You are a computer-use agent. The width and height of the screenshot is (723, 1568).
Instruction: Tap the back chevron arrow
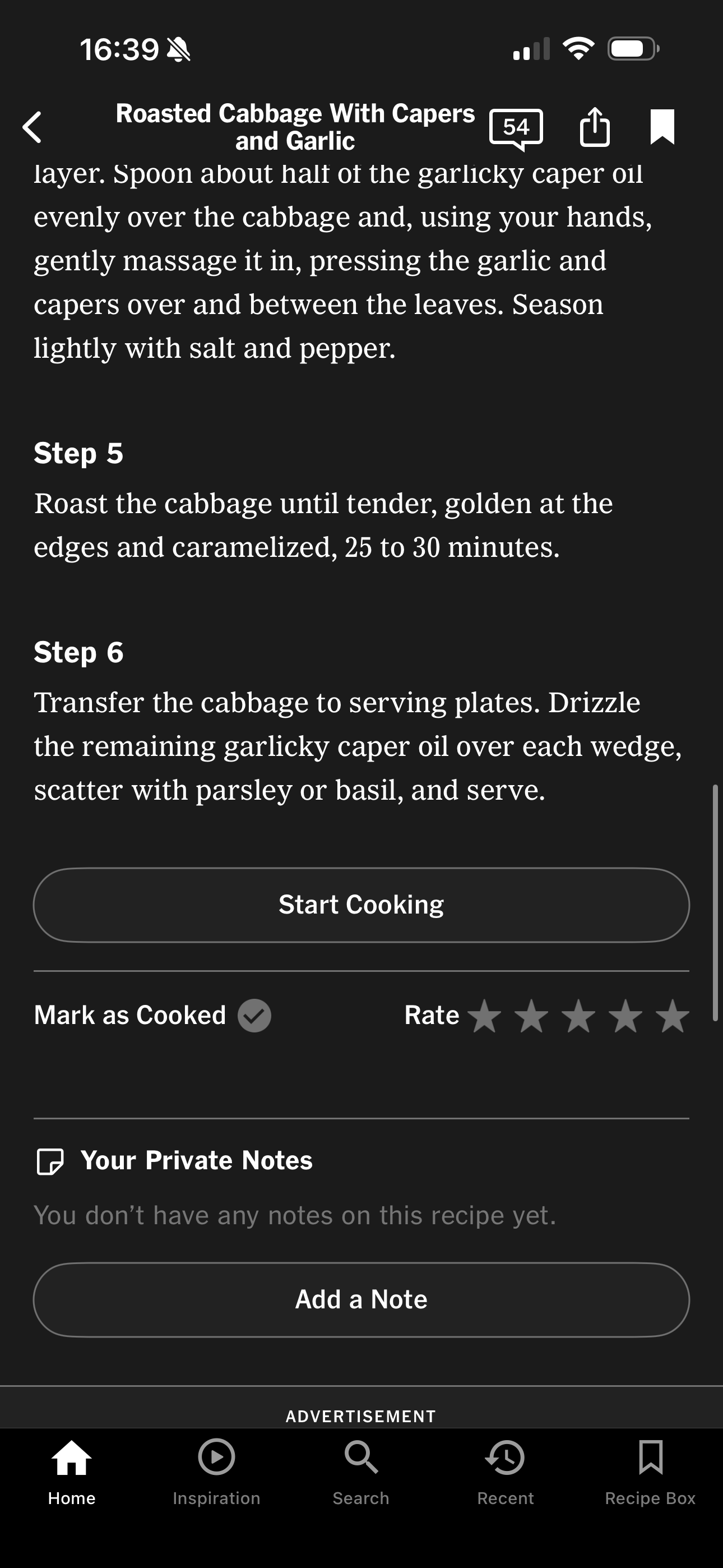(33, 127)
